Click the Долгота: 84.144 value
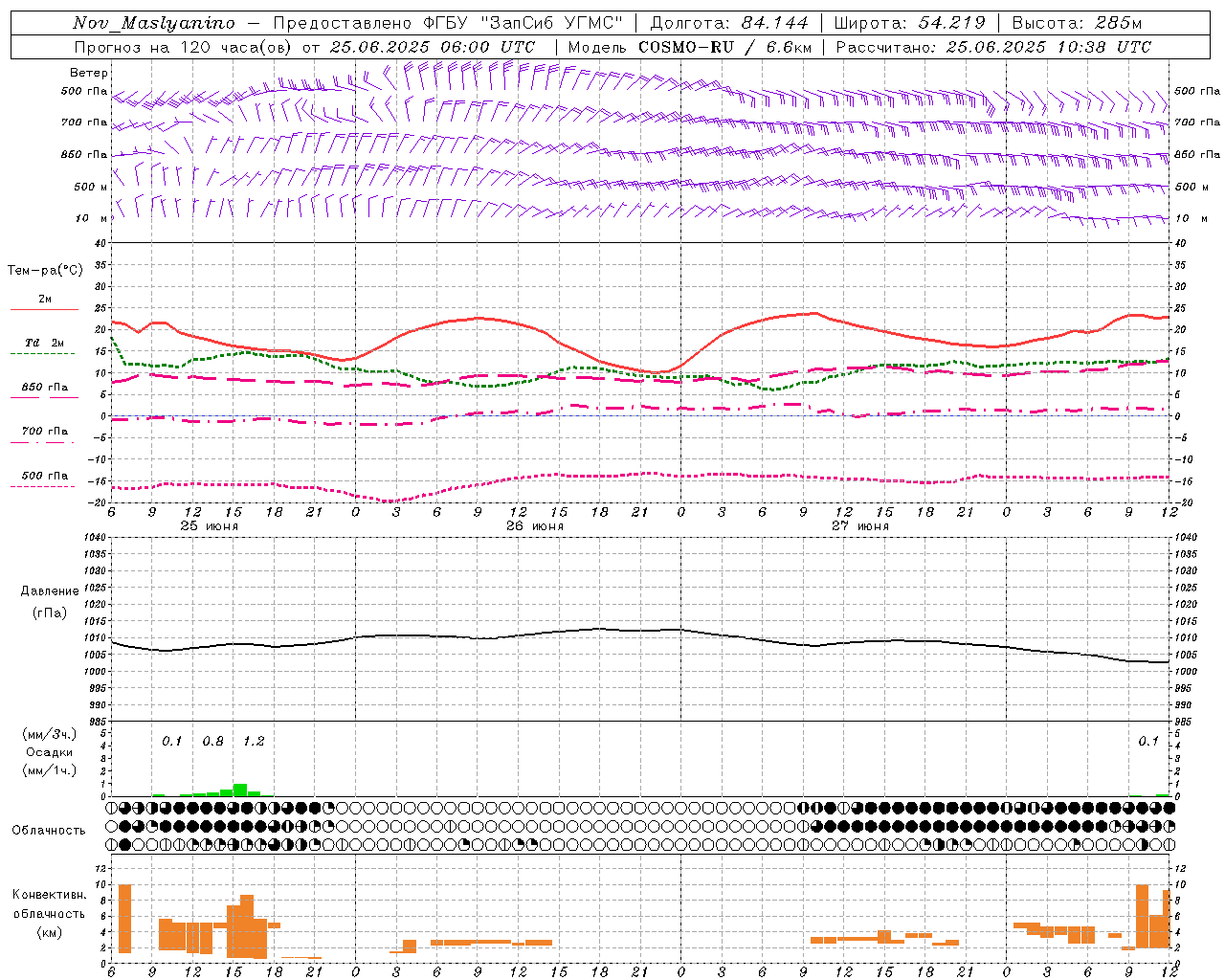Screen dimensions: 1225x980 pos(729,23)
